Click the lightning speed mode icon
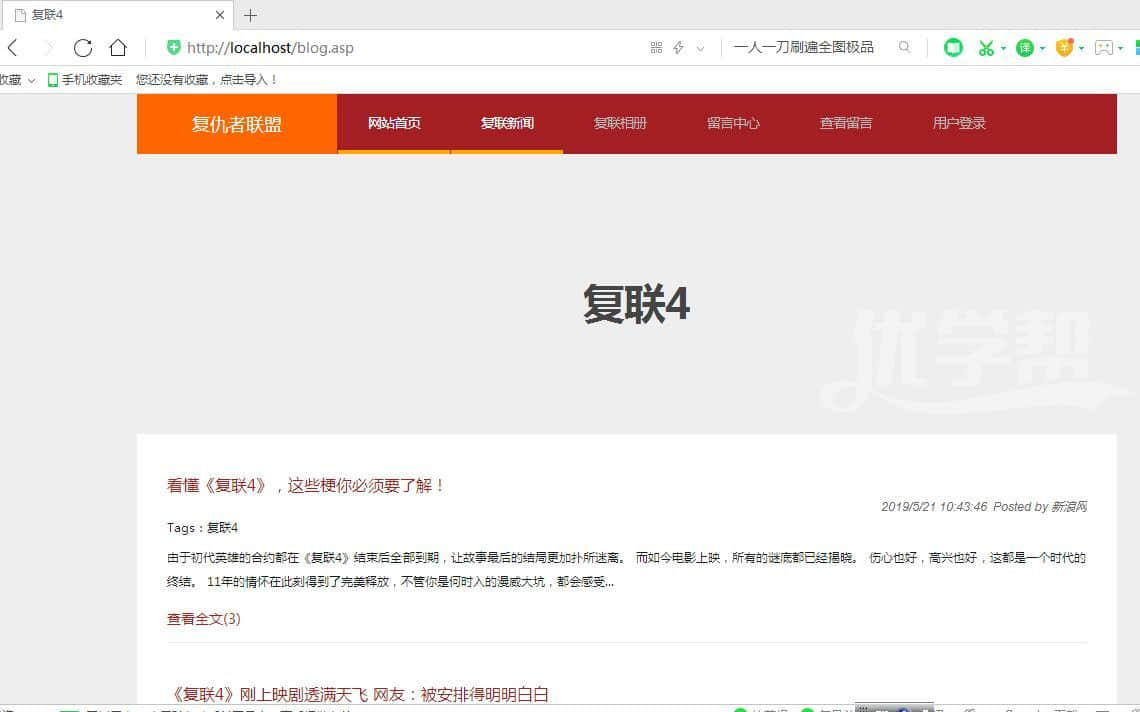 click(x=678, y=48)
